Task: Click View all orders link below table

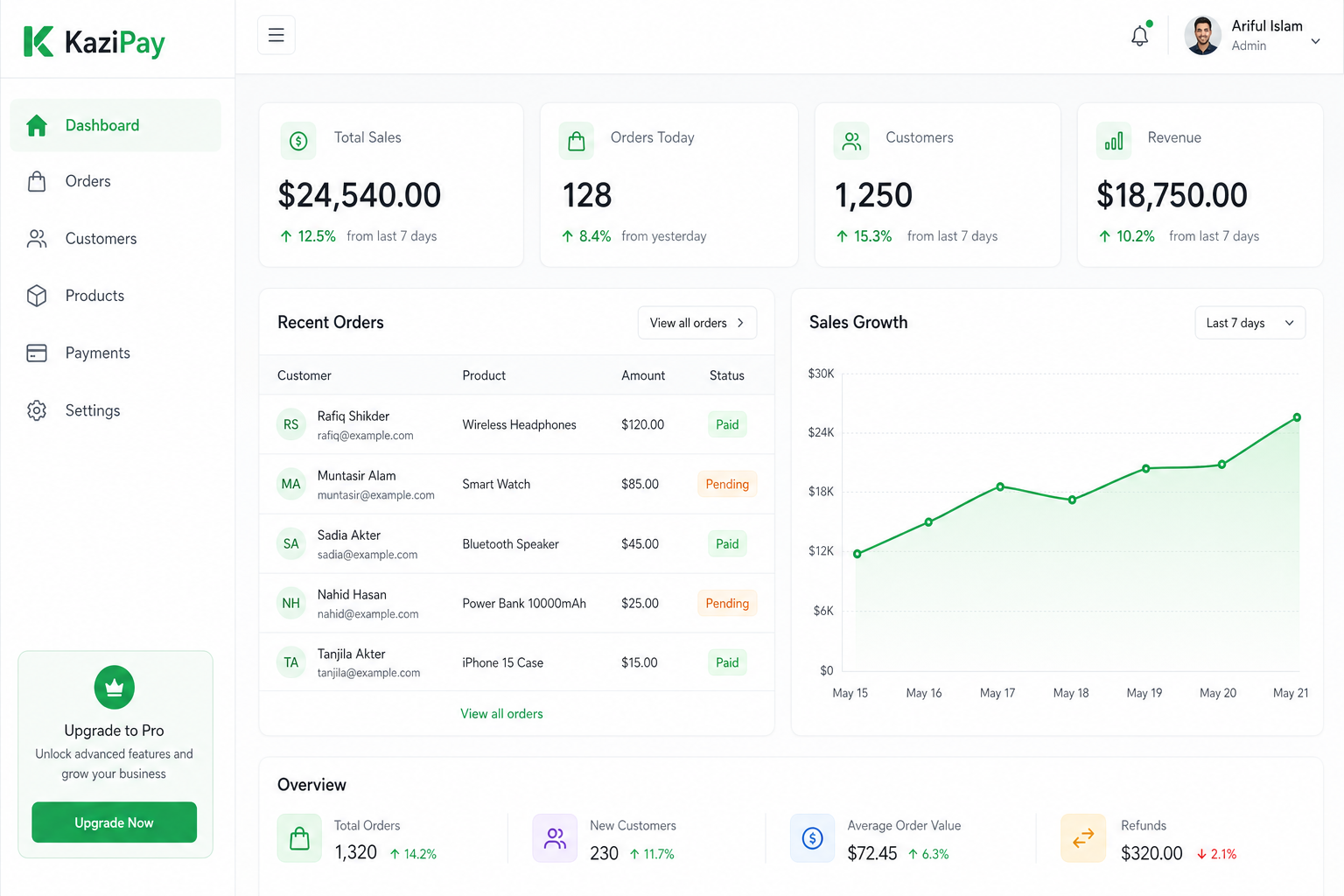Action: pos(501,714)
